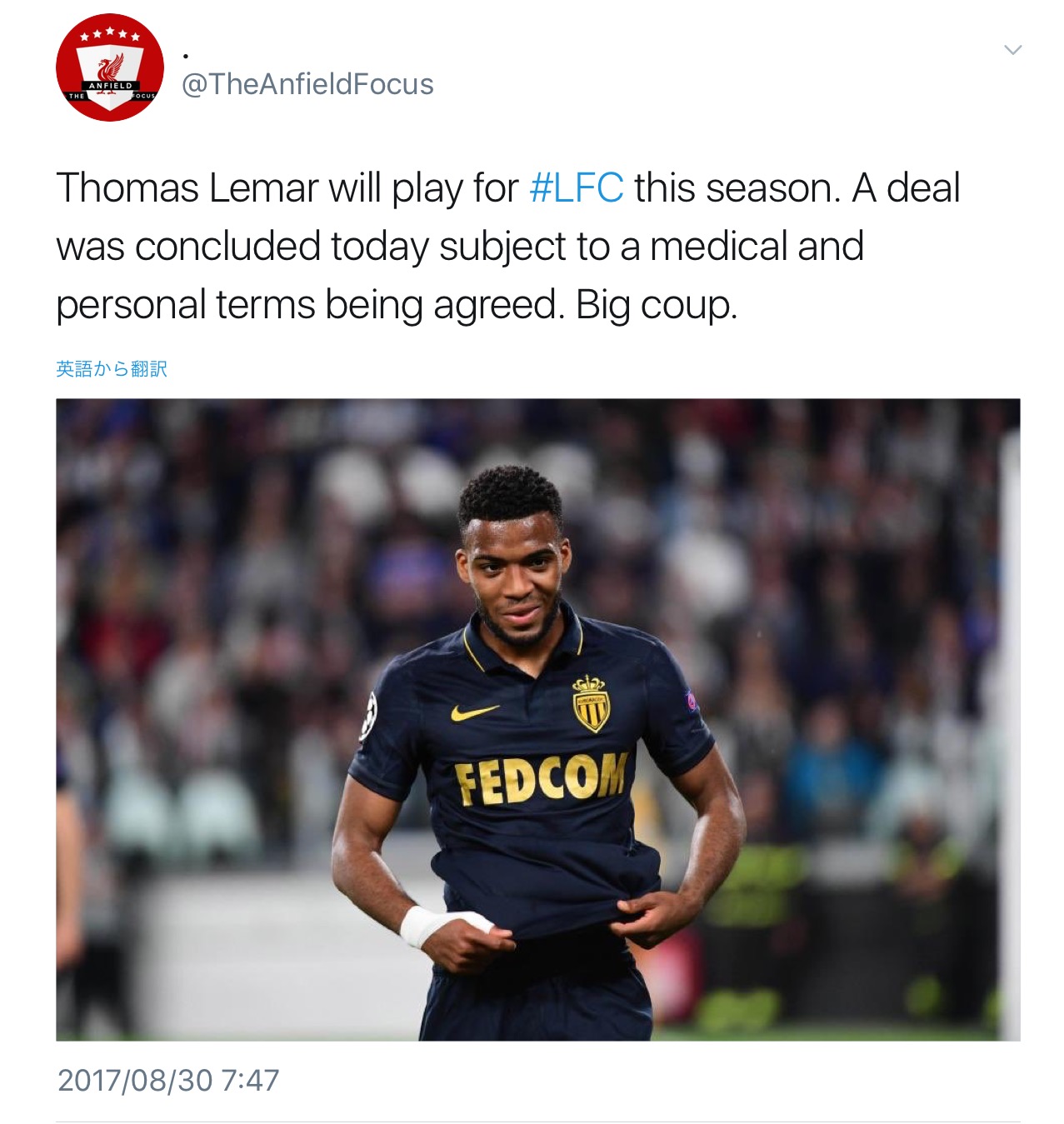
Task: Expand the tweet options chevron menu
Action: point(1012,50)
